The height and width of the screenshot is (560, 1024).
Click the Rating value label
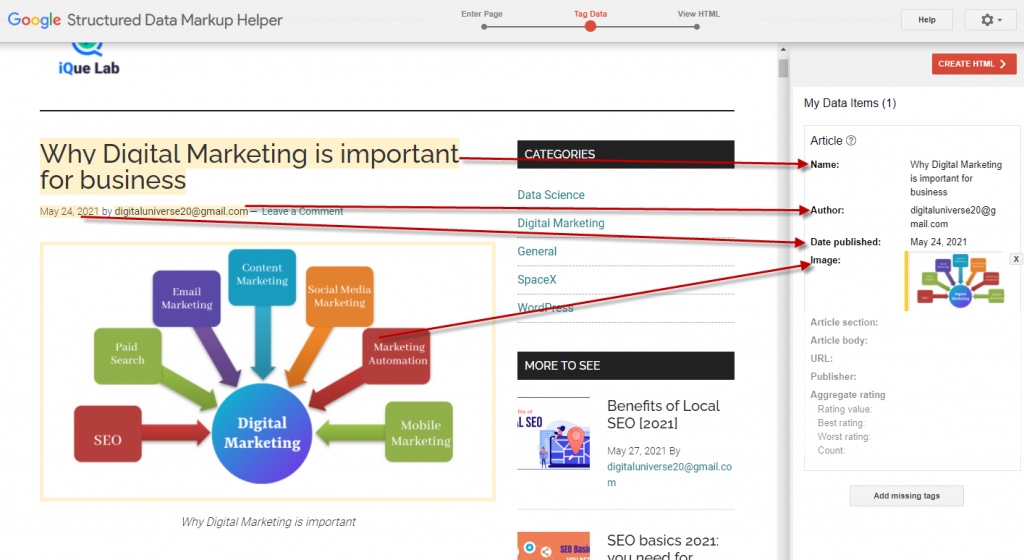844,409
